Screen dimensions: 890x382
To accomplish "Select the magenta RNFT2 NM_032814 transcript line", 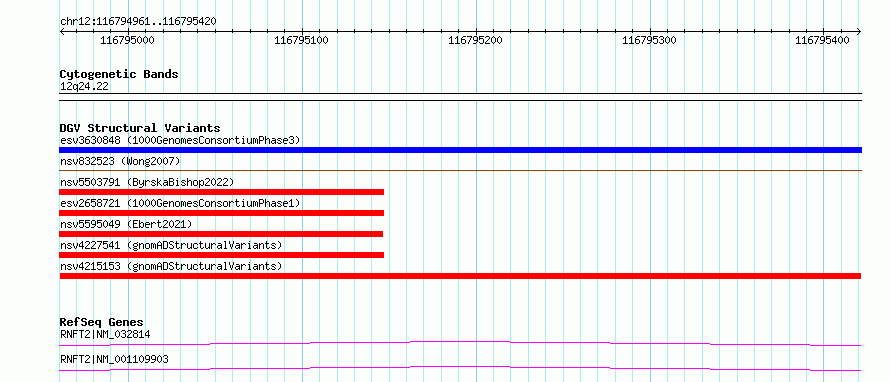I will pyautogui.click(x=460, y=343).
